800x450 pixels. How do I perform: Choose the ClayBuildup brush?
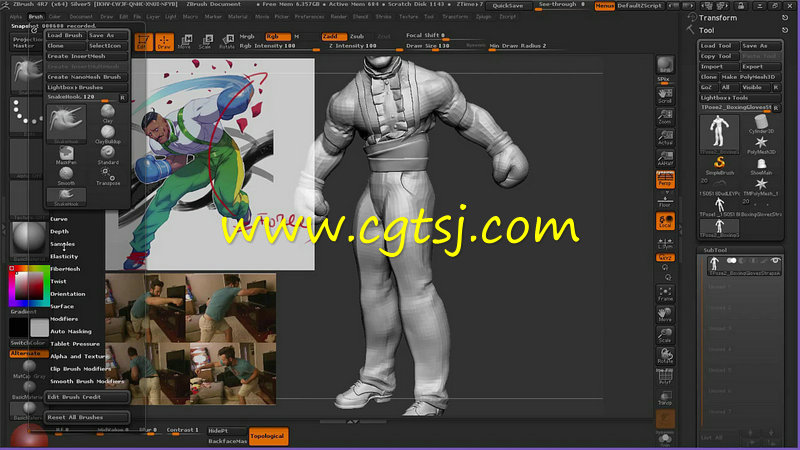tap(108, 134)
